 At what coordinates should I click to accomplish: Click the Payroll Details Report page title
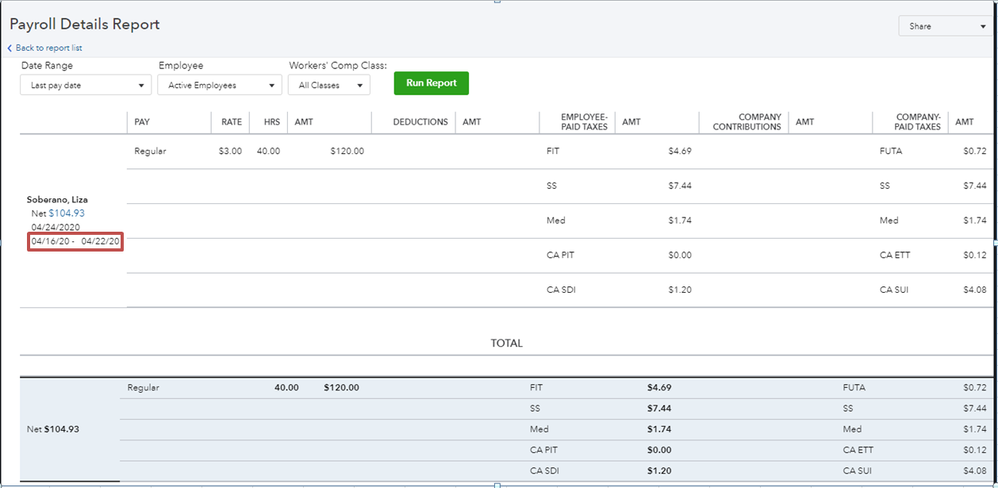[85, 24]
